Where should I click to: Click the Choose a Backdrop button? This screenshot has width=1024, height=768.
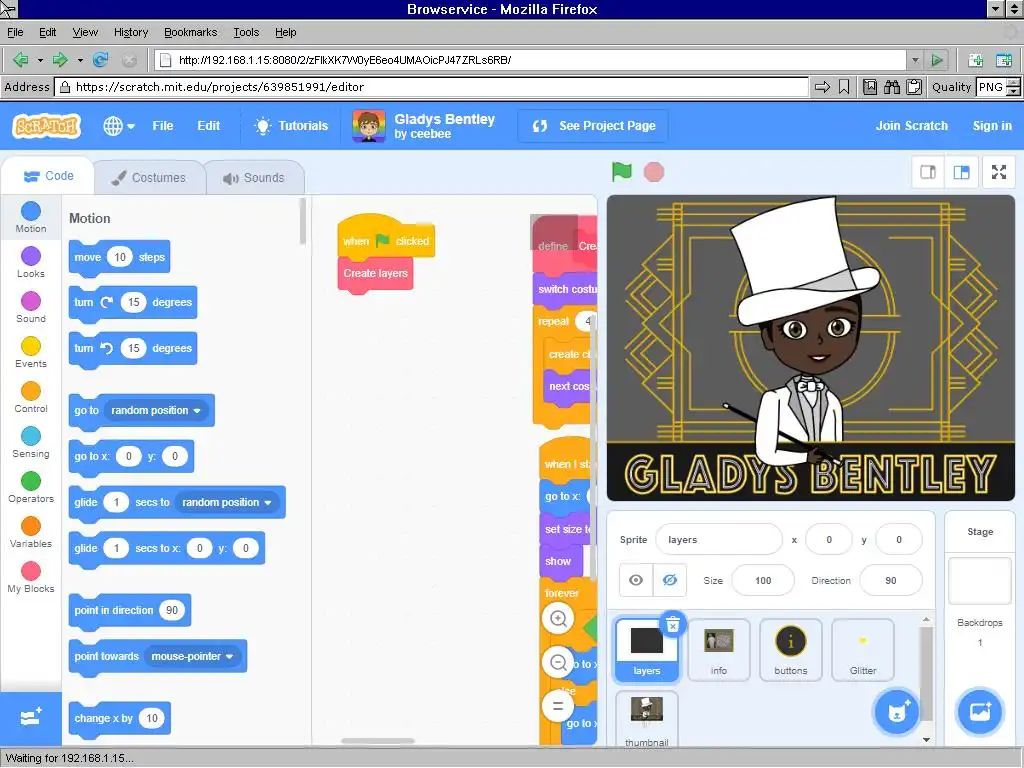pyautogui.click(x=980, y=711)
